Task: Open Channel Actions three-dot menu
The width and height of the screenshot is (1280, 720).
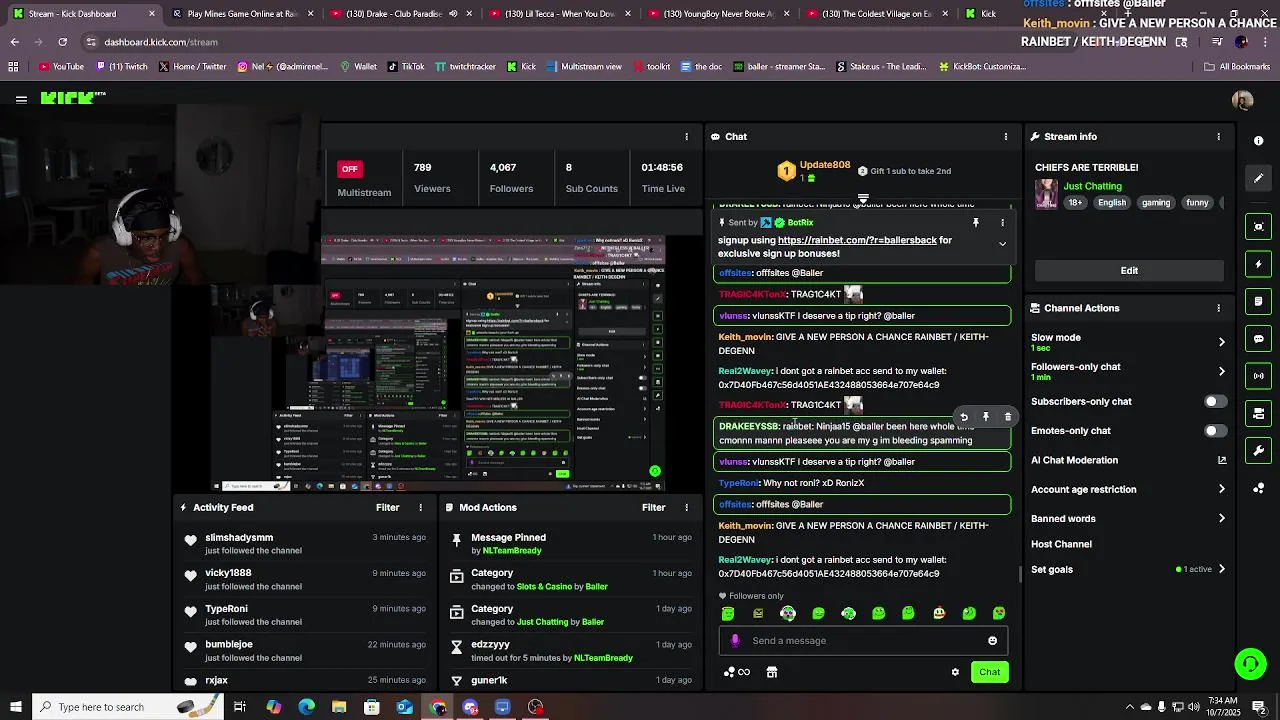Action: 1218,308
